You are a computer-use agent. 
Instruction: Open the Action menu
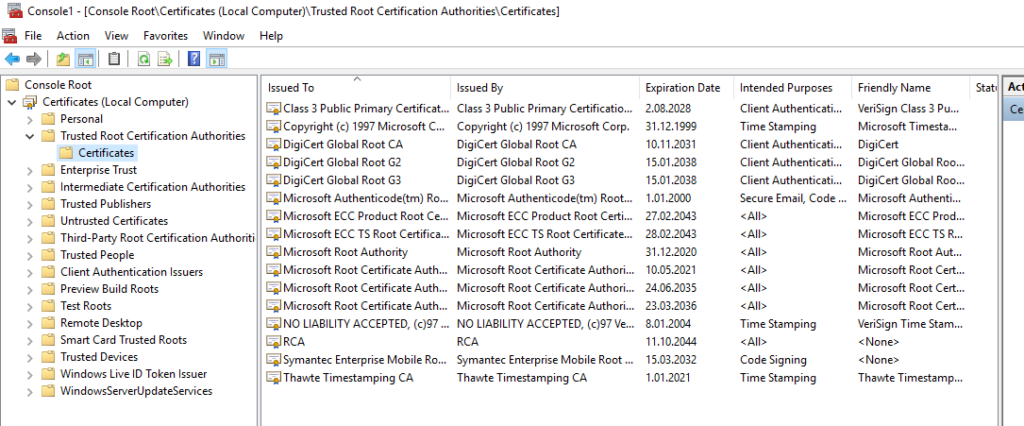[73, 36]
